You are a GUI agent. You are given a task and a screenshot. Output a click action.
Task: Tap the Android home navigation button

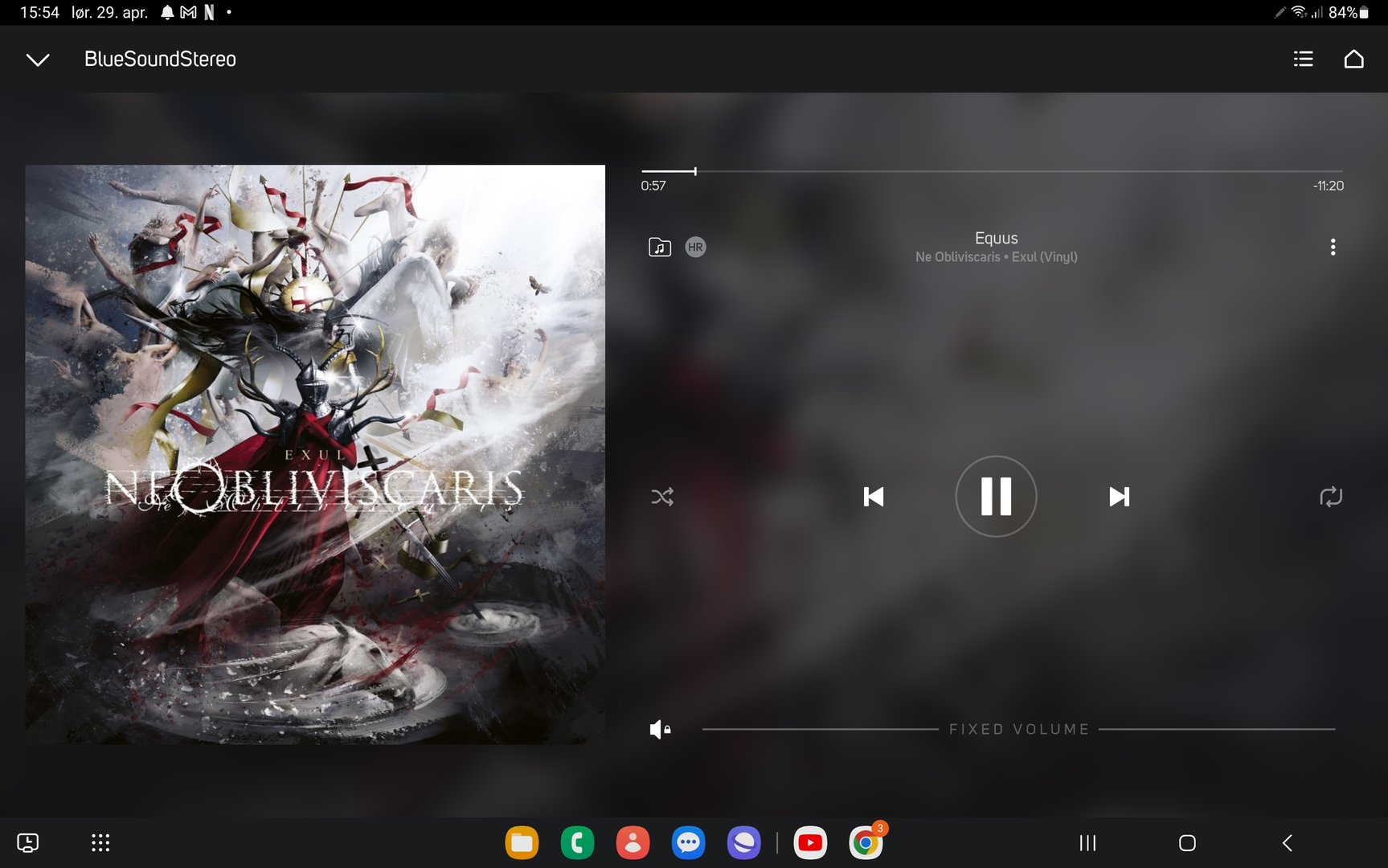pos(1187,842)
